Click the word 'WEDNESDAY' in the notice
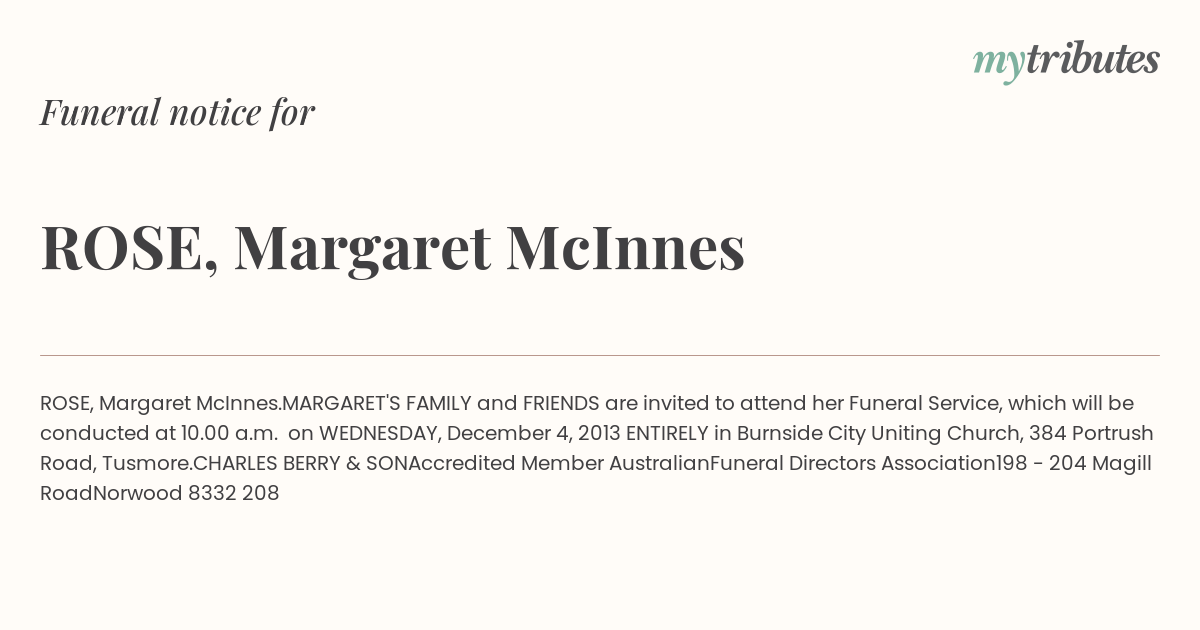1200x630 pixels. click(x=378, y=434)
